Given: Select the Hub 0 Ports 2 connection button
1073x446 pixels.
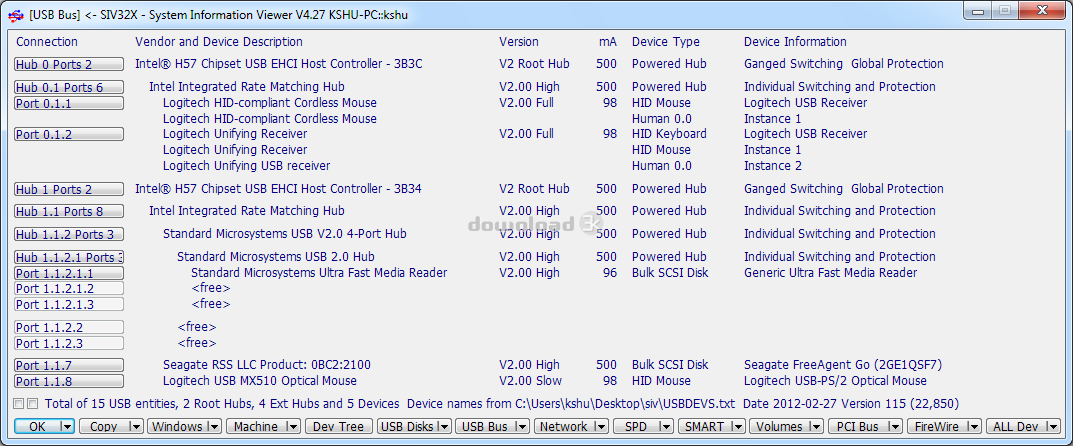Looking at the screenshot, I should pyautogui.click(x=69, y=64).
